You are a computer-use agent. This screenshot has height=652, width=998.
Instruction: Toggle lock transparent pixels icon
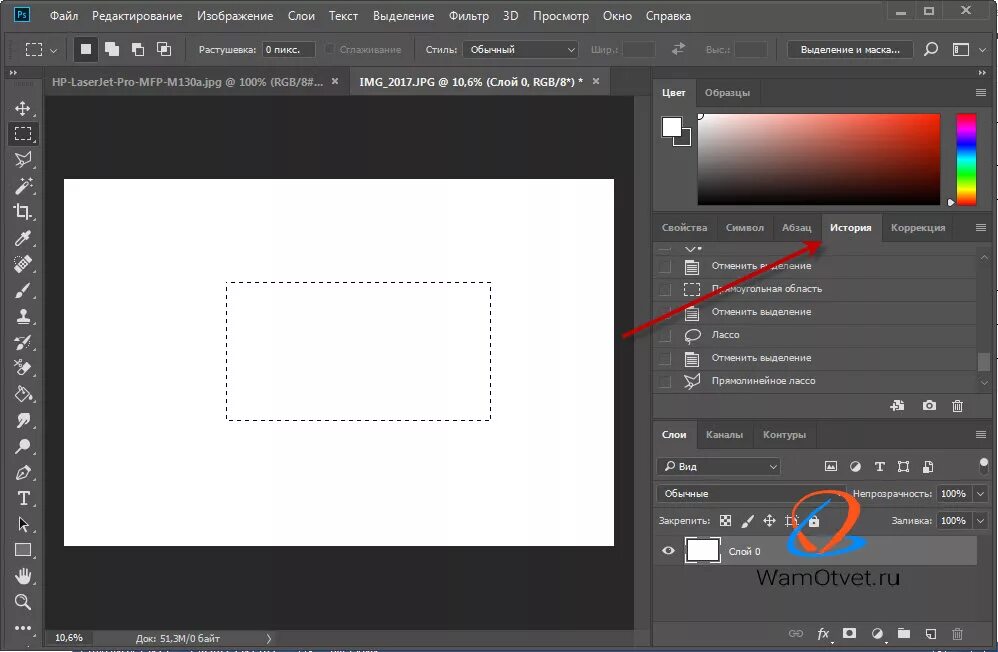pyautogui.click(x=726, y=521)
